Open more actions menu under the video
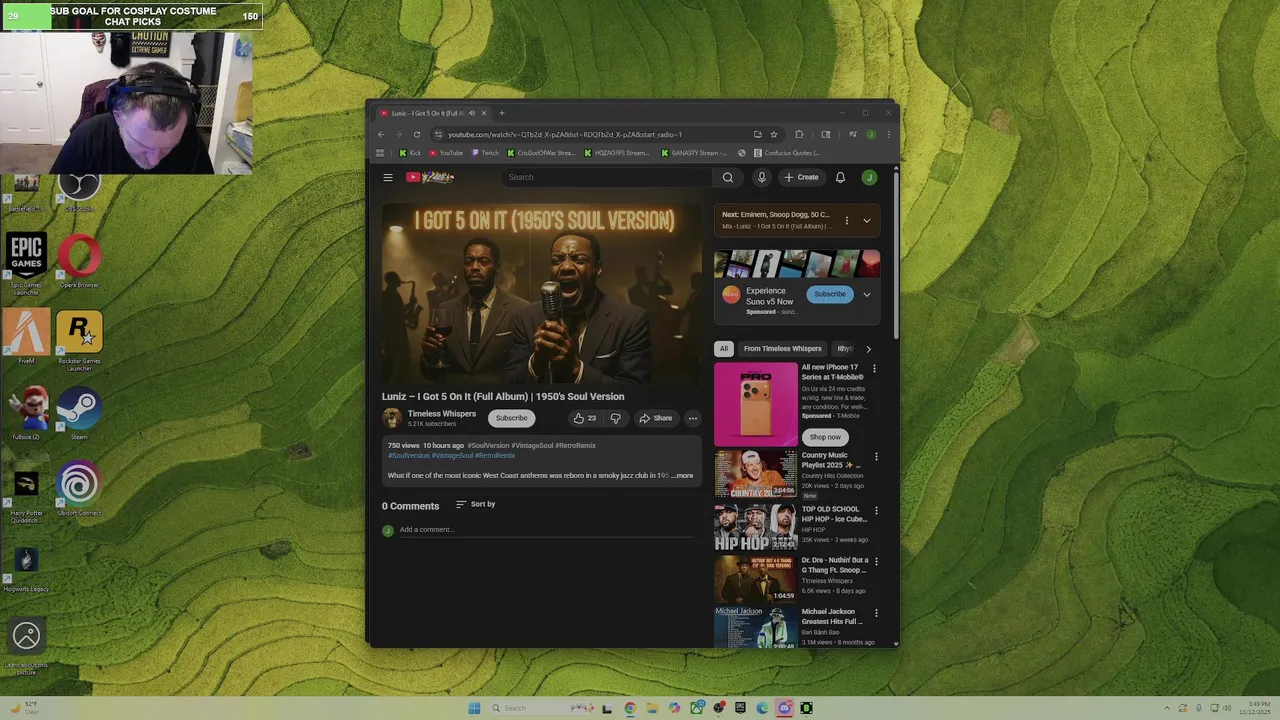This screenshot has height=720, width=1280. 692,418
